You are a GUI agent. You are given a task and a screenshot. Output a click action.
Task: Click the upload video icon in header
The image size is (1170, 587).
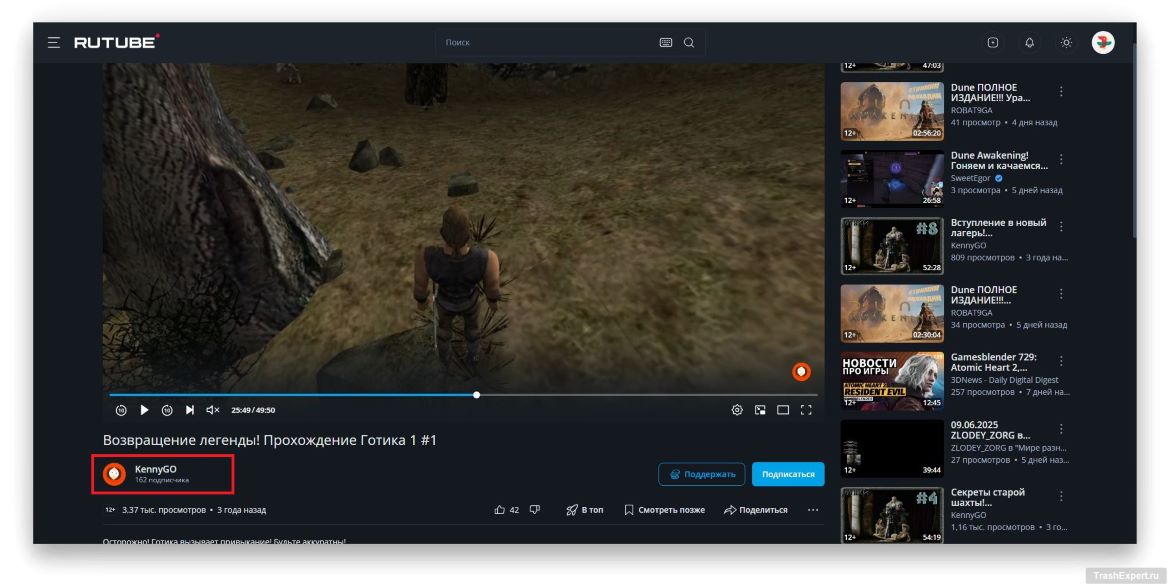click(992, 42)
